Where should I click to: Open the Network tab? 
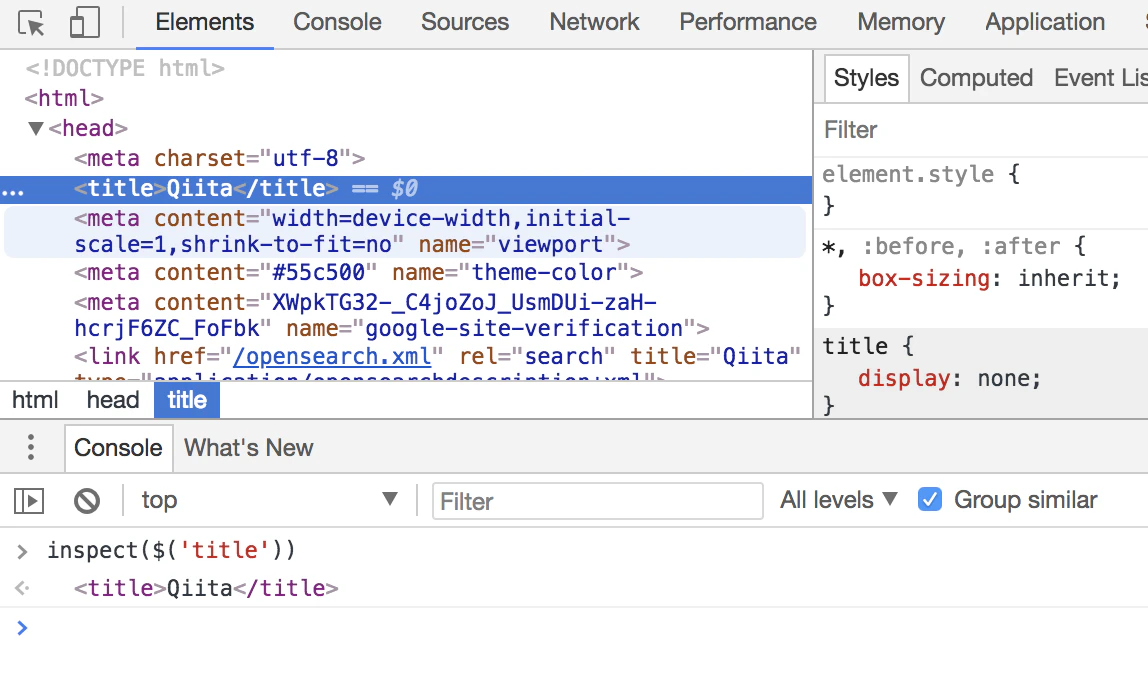click(x=594, y=23)
